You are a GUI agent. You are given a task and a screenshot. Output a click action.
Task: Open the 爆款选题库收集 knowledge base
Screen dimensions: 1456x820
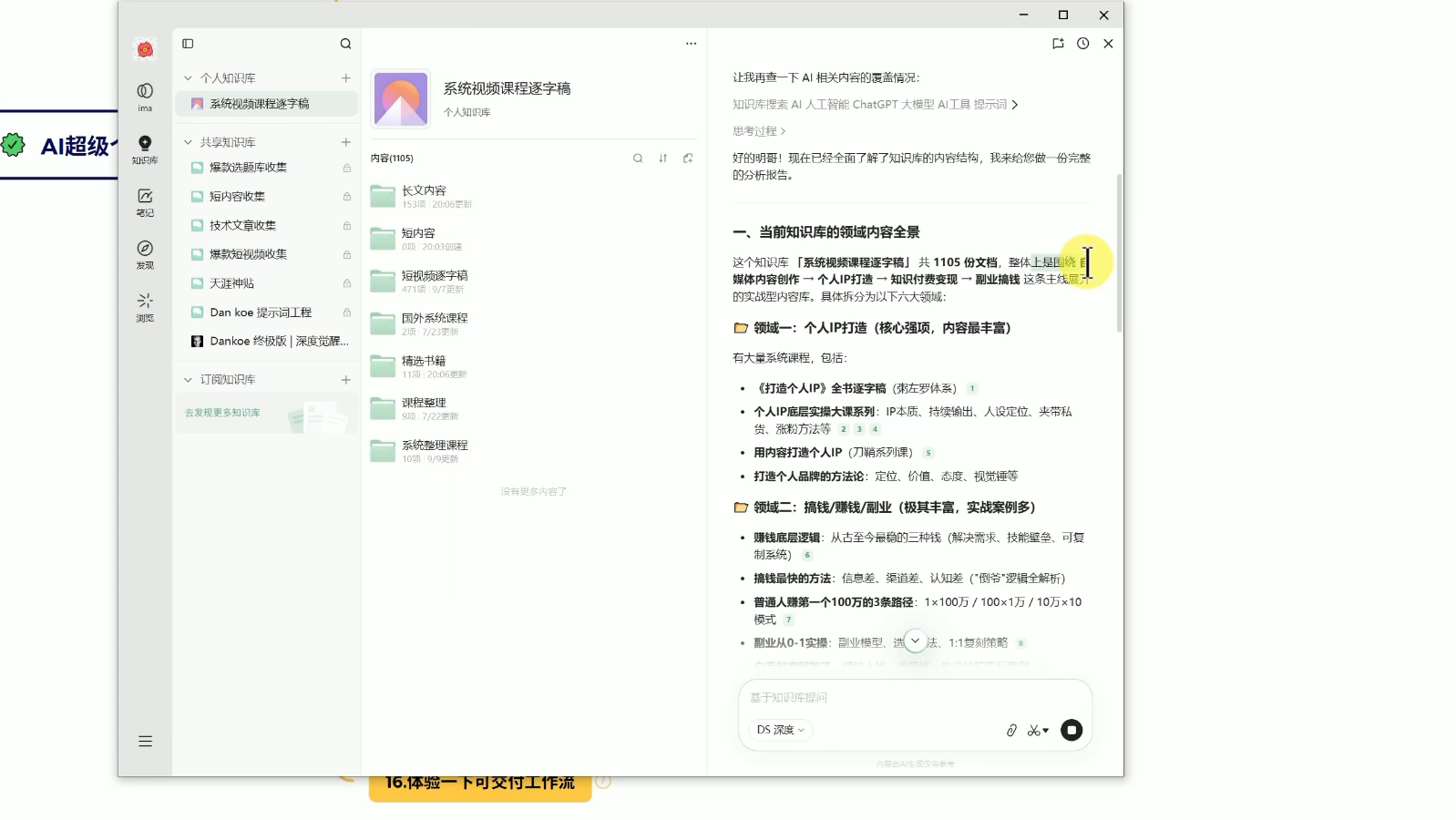pos(266,168)
